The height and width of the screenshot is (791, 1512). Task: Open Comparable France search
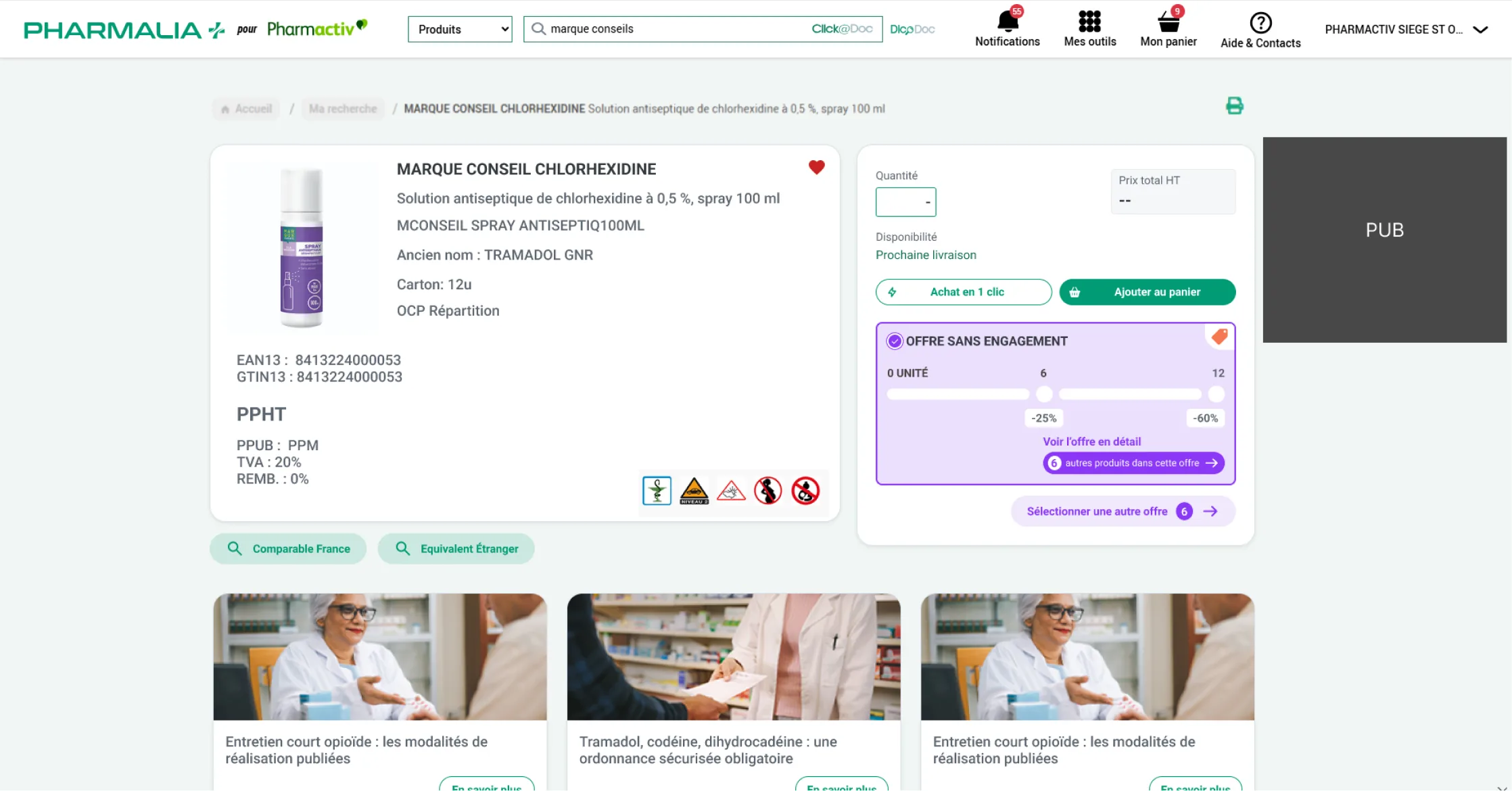coord(288,548)
